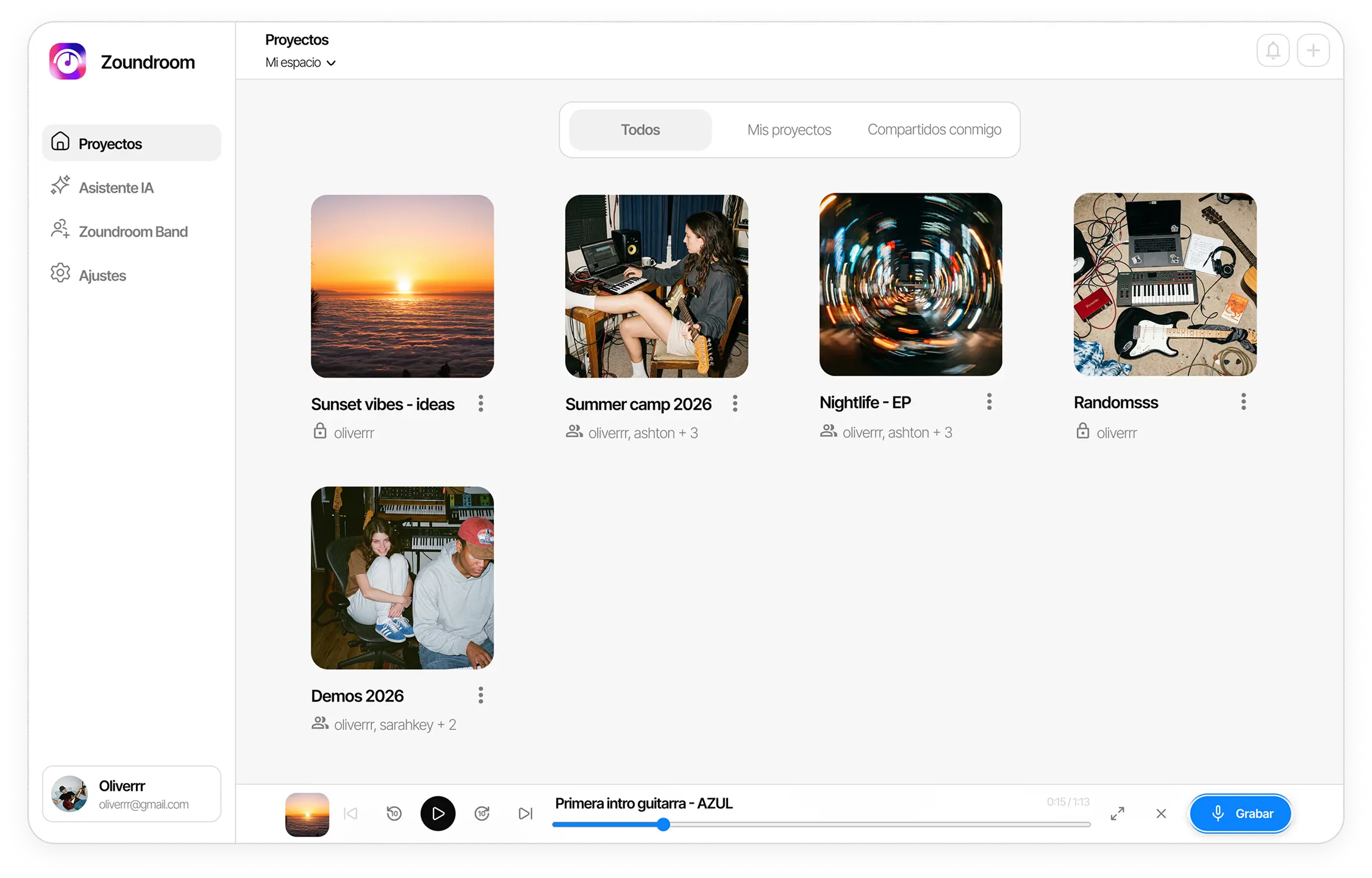Screen dimensions: 1372x878
Task: Open the Oliverrr account card
Action: click(132, 794)
